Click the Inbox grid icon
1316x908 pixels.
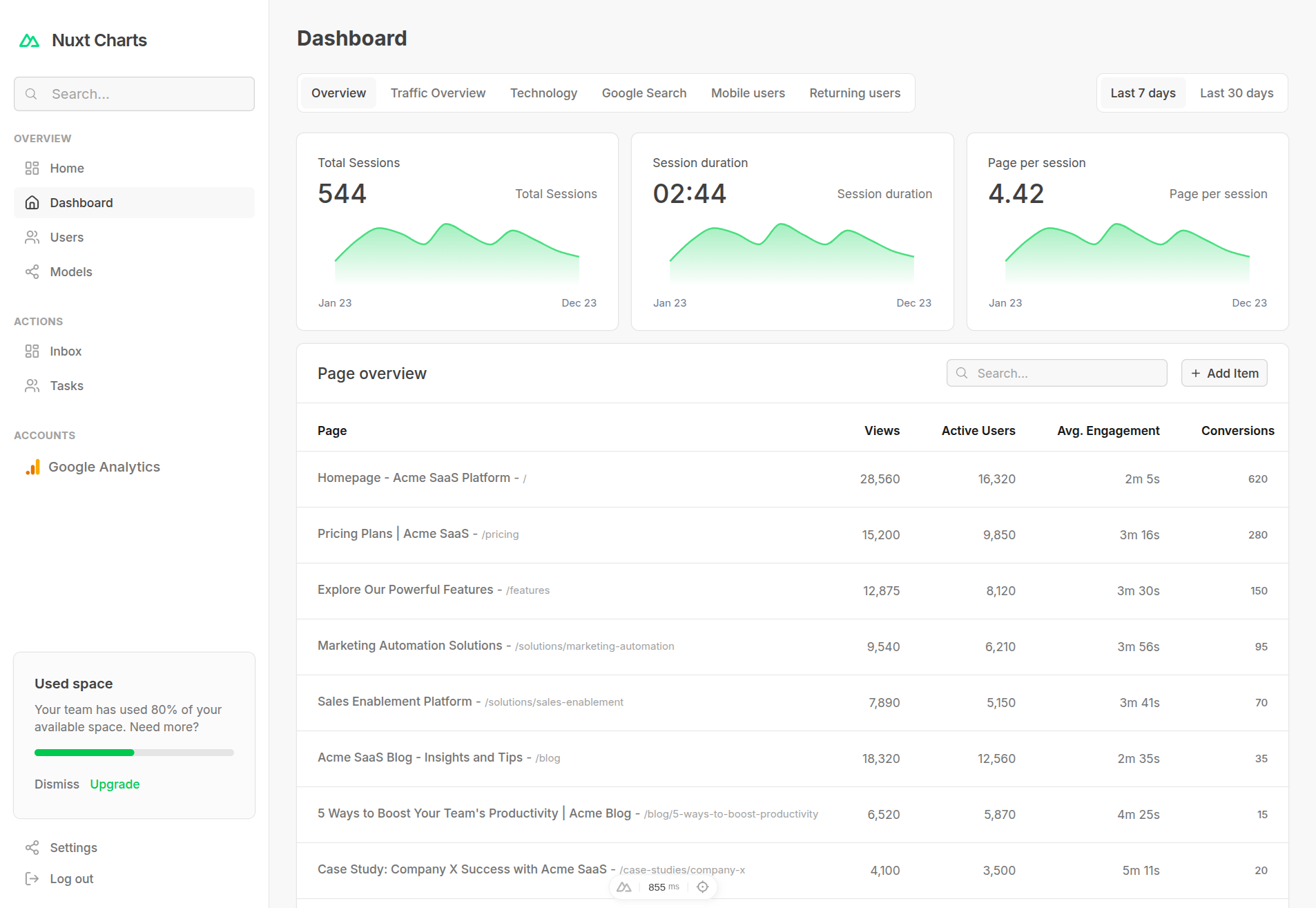click(x=32, y=351)
